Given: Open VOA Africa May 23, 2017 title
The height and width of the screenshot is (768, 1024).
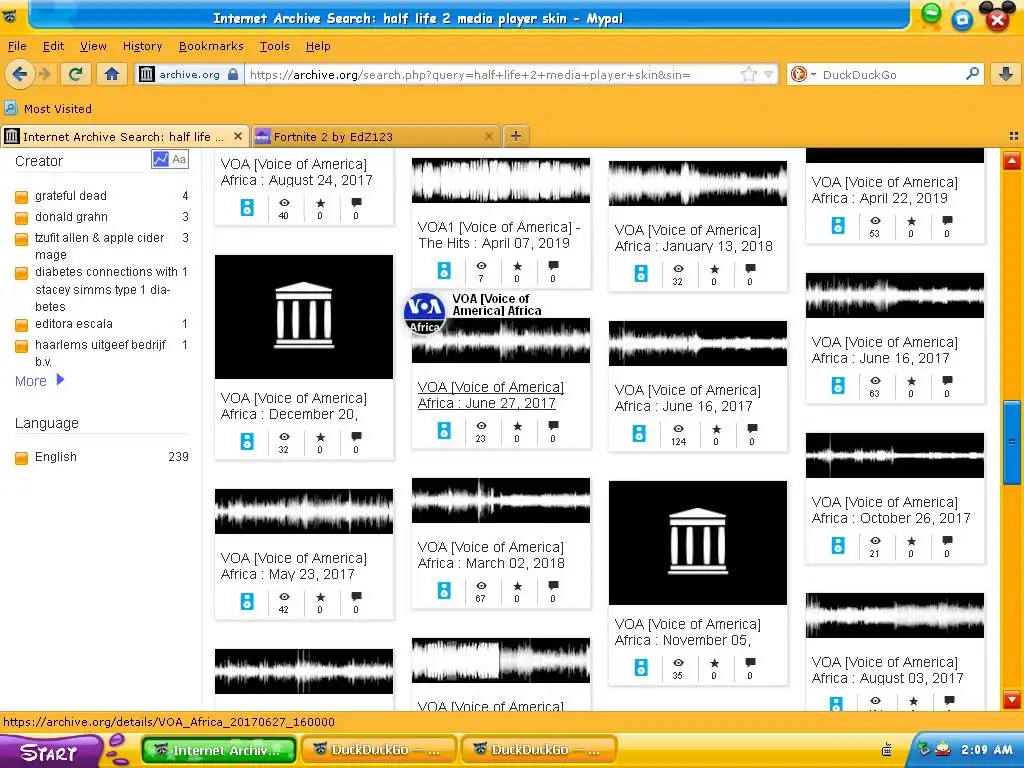Looking at the screenshot, I should pos(294,566).
